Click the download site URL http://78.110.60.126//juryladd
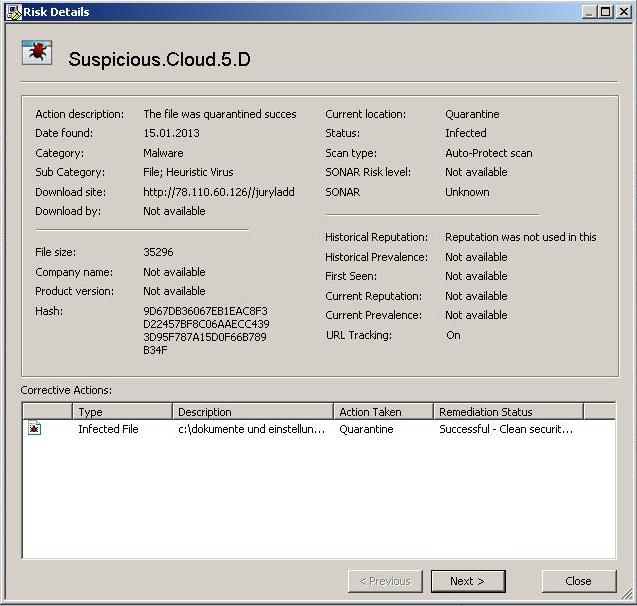The image size is (637, 606). pyautogui.click(x=219, y=192)
